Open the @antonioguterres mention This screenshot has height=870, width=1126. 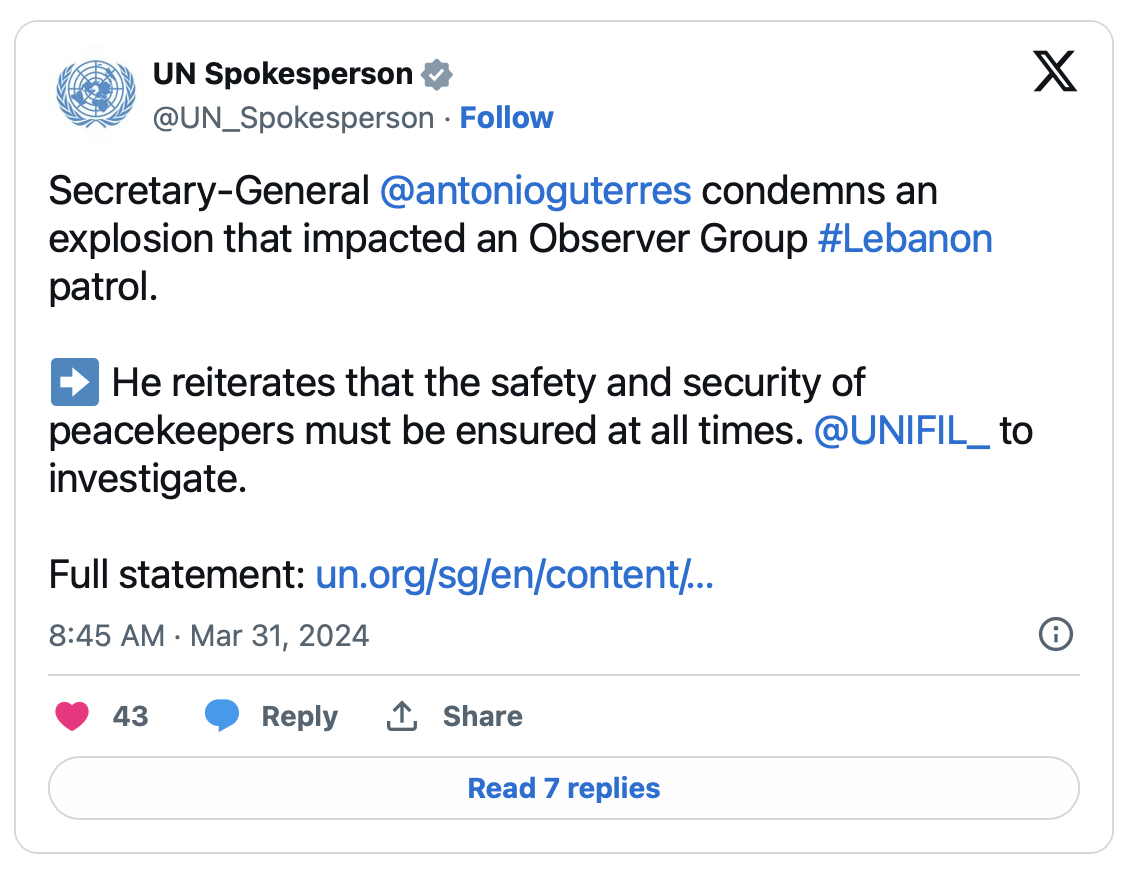(x=535, y=190)
